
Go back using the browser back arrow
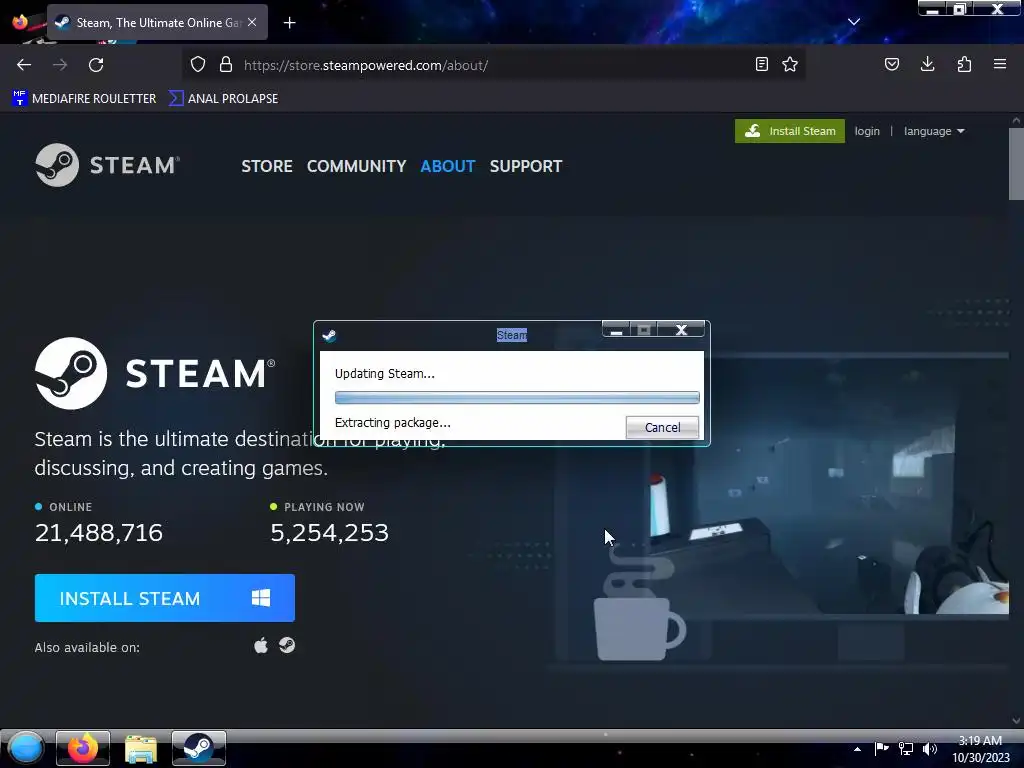pyautogui.click(x=24, y=65)
